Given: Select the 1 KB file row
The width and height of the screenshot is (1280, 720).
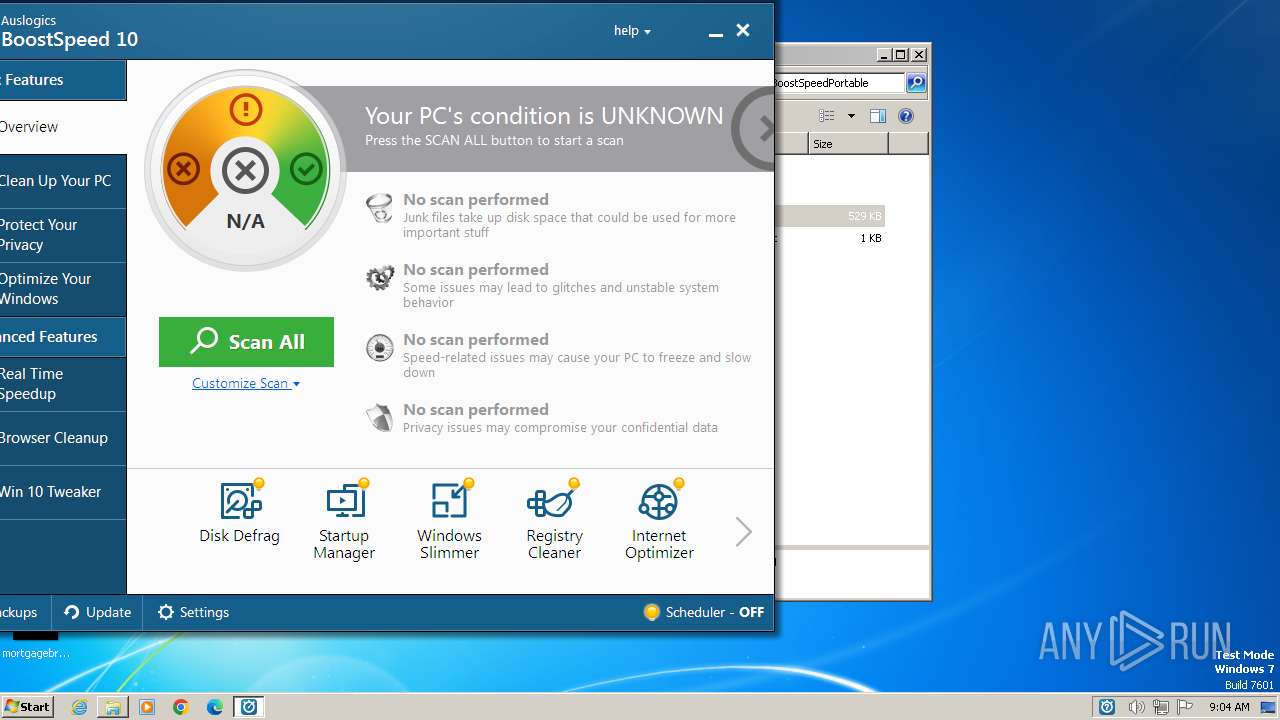Looking at the screenshot, I should click(x=830, y=238).
